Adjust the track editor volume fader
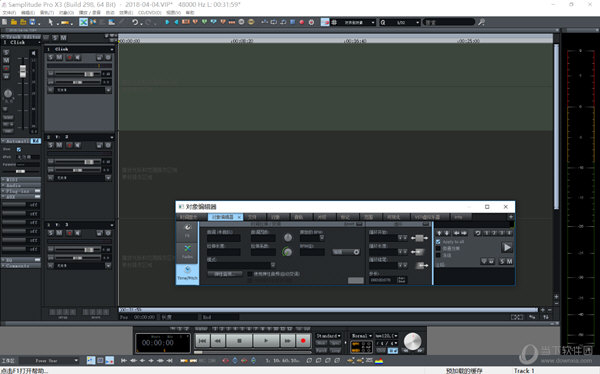This screenshot has width=600, height=374. point(23,71)
